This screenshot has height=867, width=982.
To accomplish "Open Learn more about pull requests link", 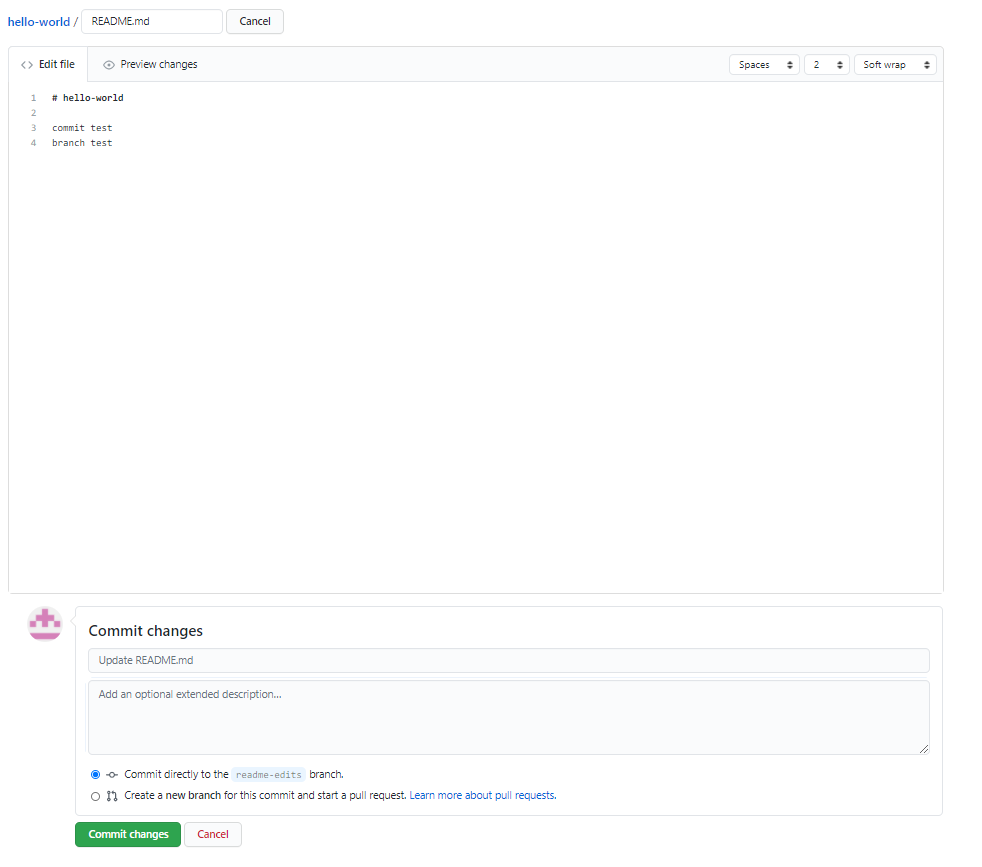I will click(x=483, y=796).
